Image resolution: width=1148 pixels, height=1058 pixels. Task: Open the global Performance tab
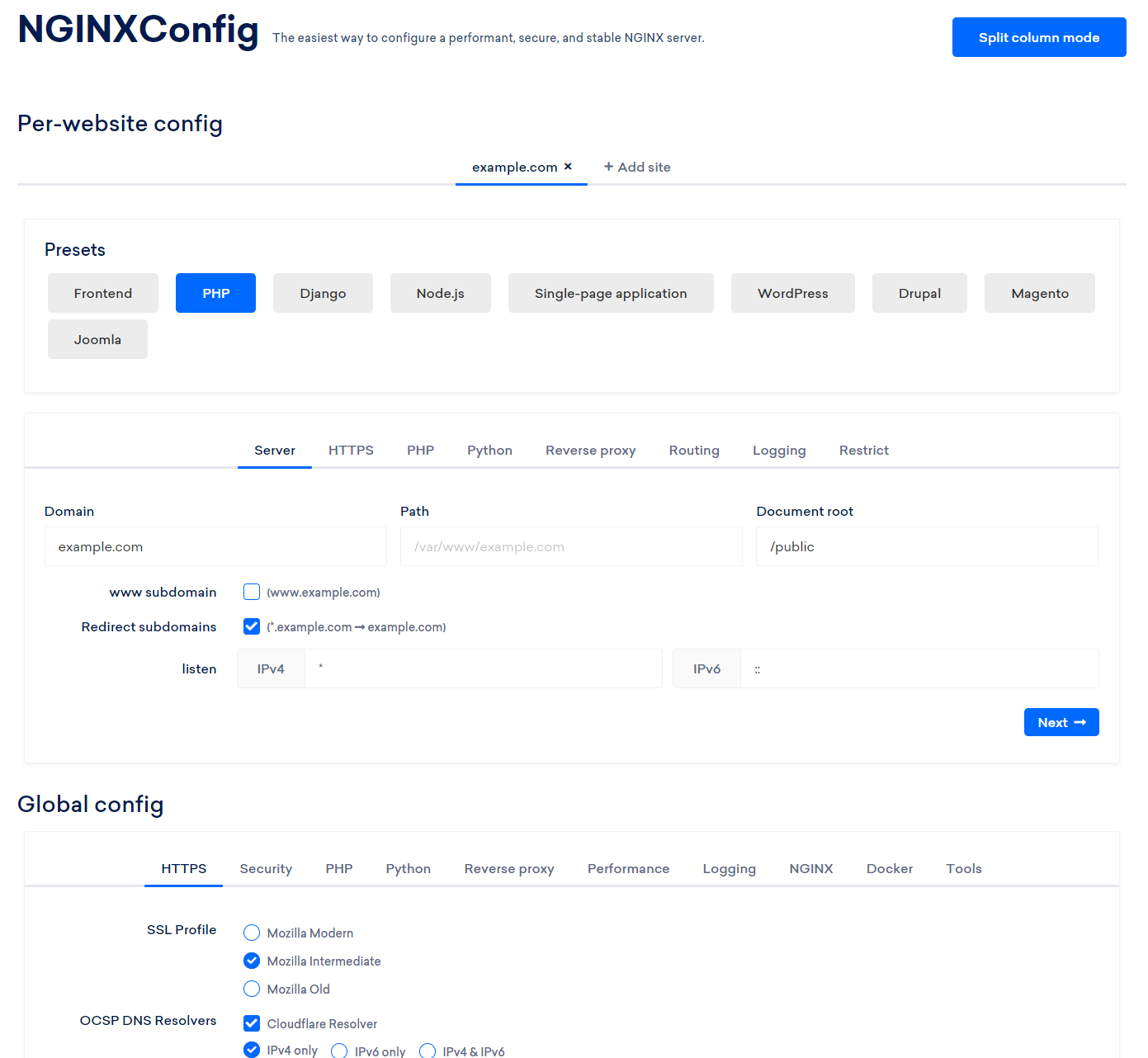tap(628, 869)
